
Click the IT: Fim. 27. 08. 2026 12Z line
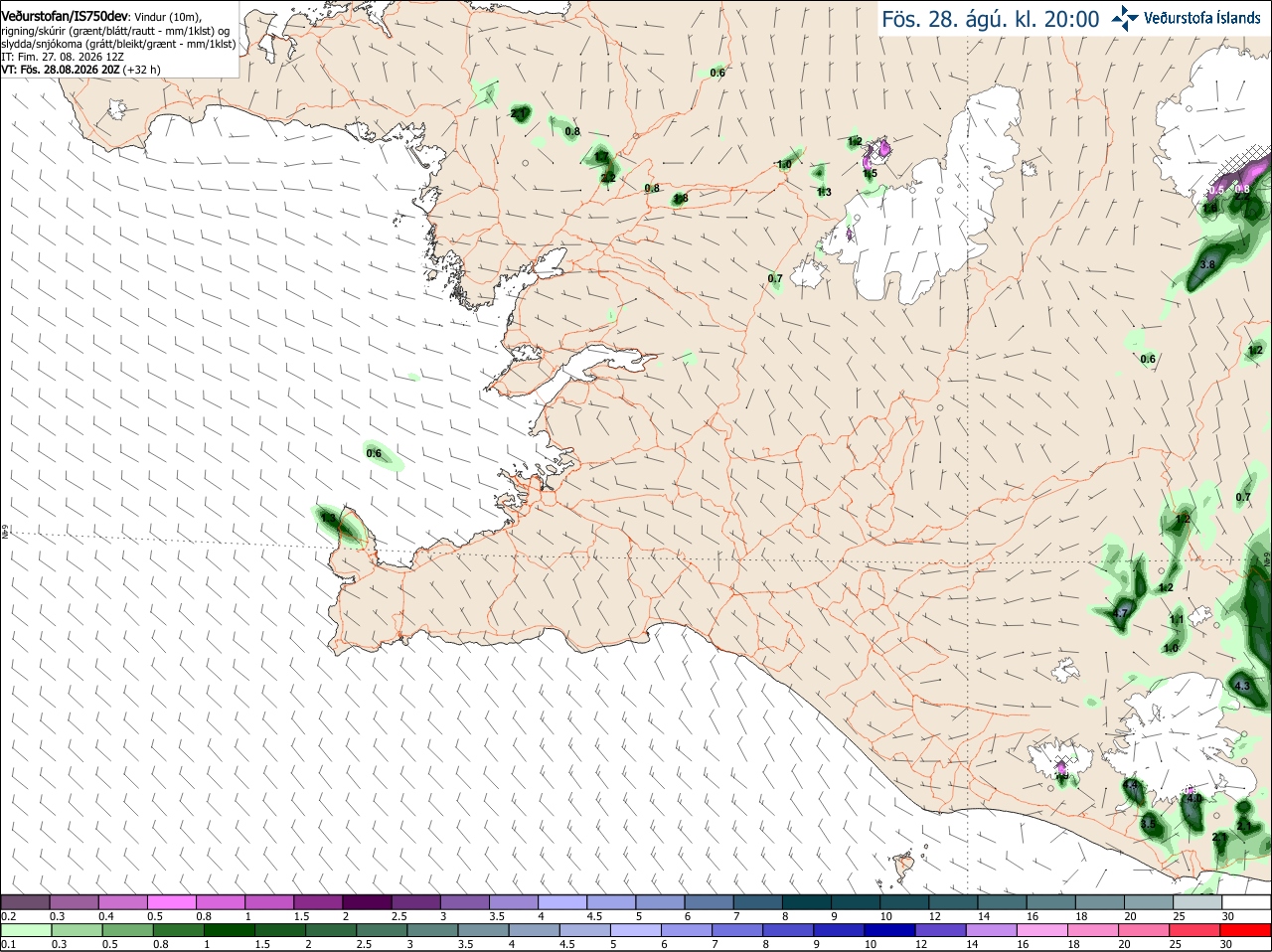tap(63, 58)
